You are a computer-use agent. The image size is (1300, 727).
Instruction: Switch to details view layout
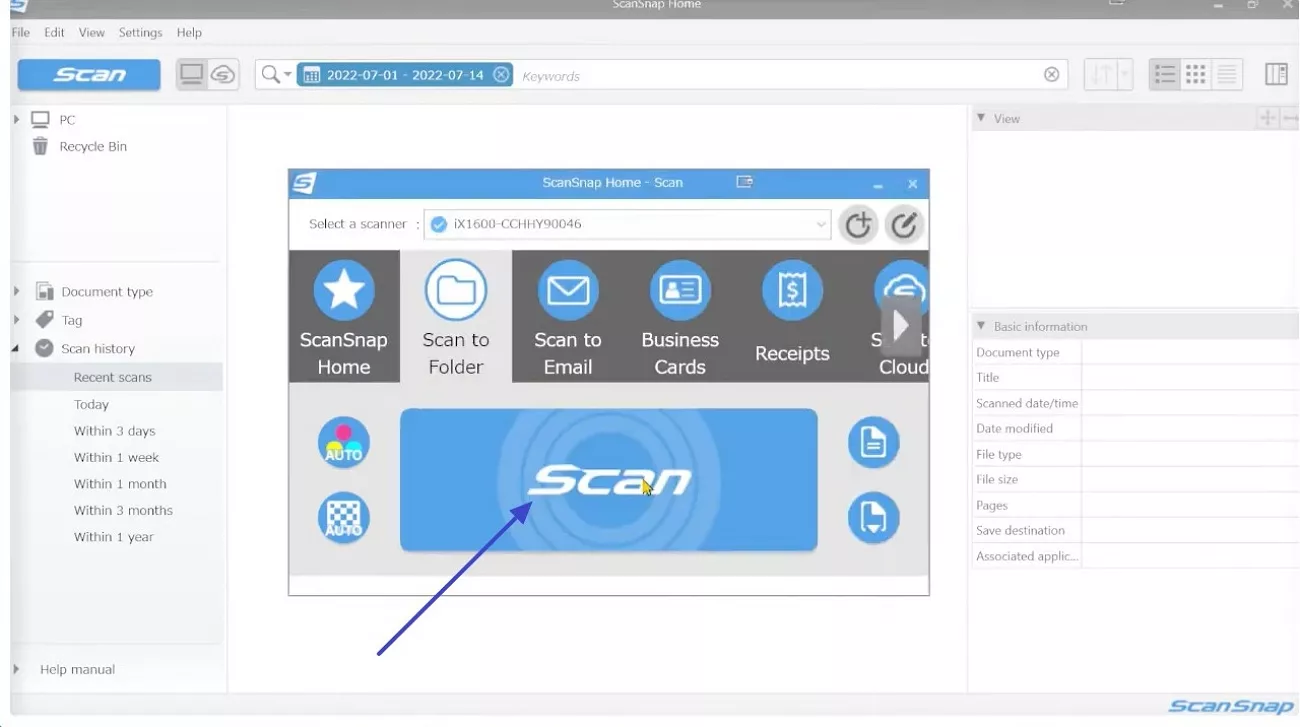1228,74
